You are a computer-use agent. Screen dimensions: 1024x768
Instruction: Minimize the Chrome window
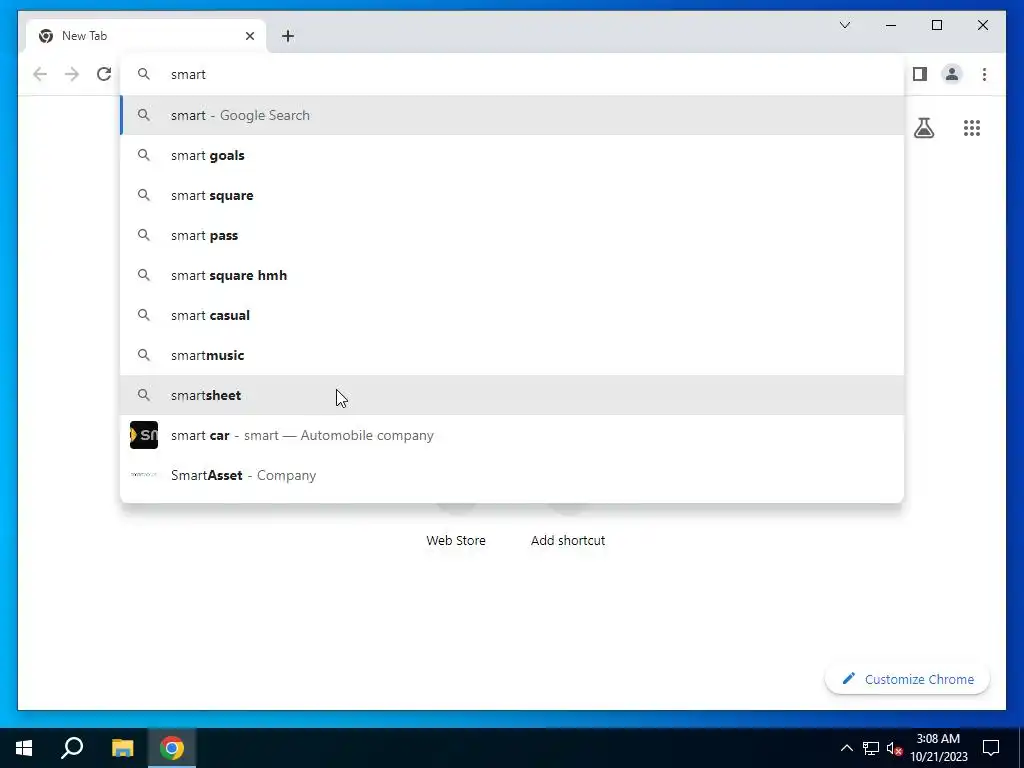point(890,25)
